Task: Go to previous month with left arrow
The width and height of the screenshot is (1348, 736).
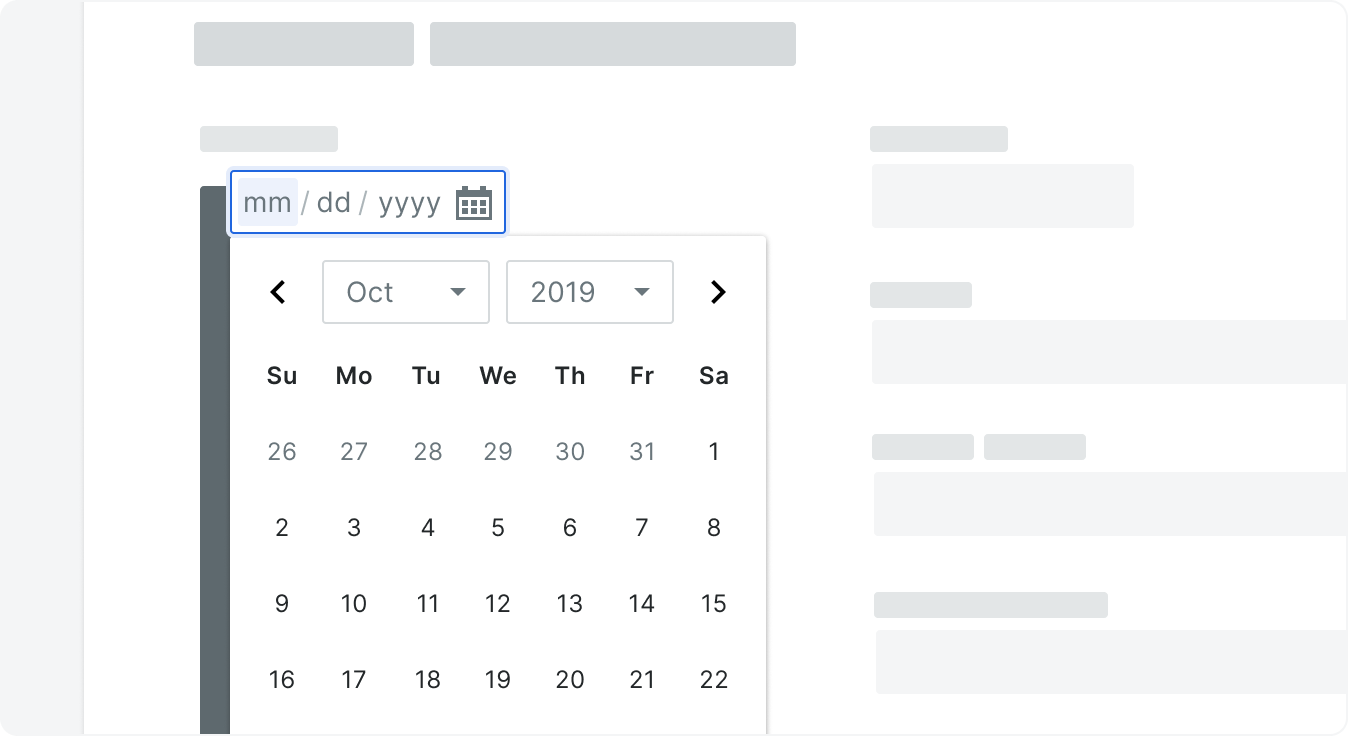Action: tap(278, 292)
